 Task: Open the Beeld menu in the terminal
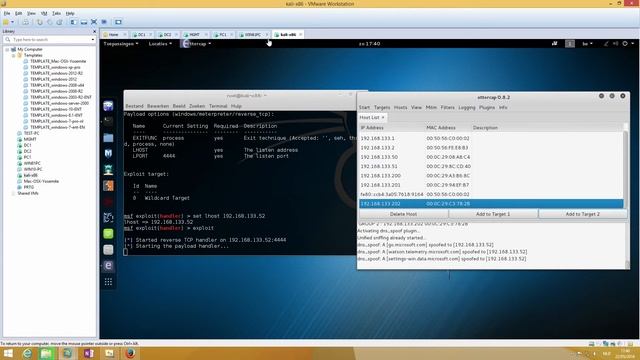coord(179,106)
